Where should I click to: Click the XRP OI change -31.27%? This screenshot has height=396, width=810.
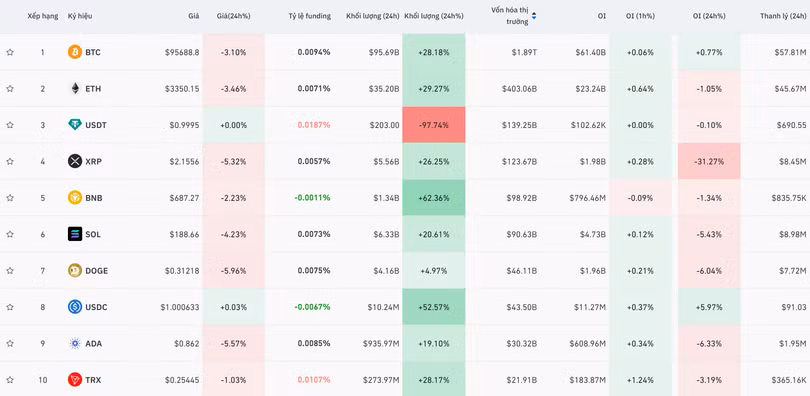coord(709,162)
